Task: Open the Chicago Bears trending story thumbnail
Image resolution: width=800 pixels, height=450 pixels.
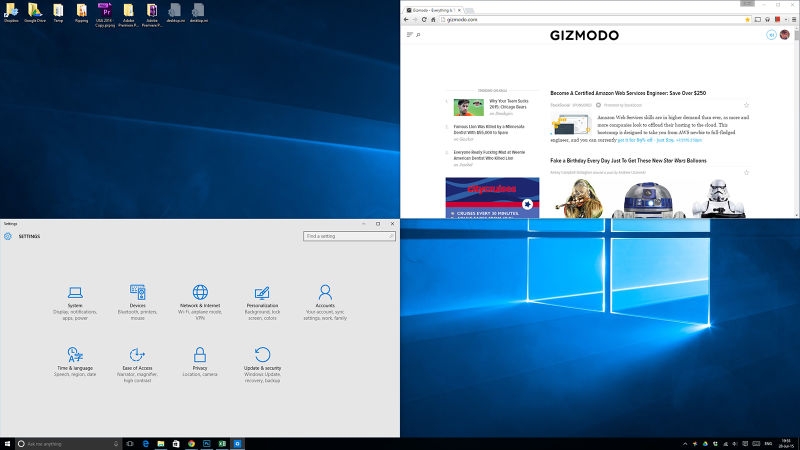Action: 468,107
